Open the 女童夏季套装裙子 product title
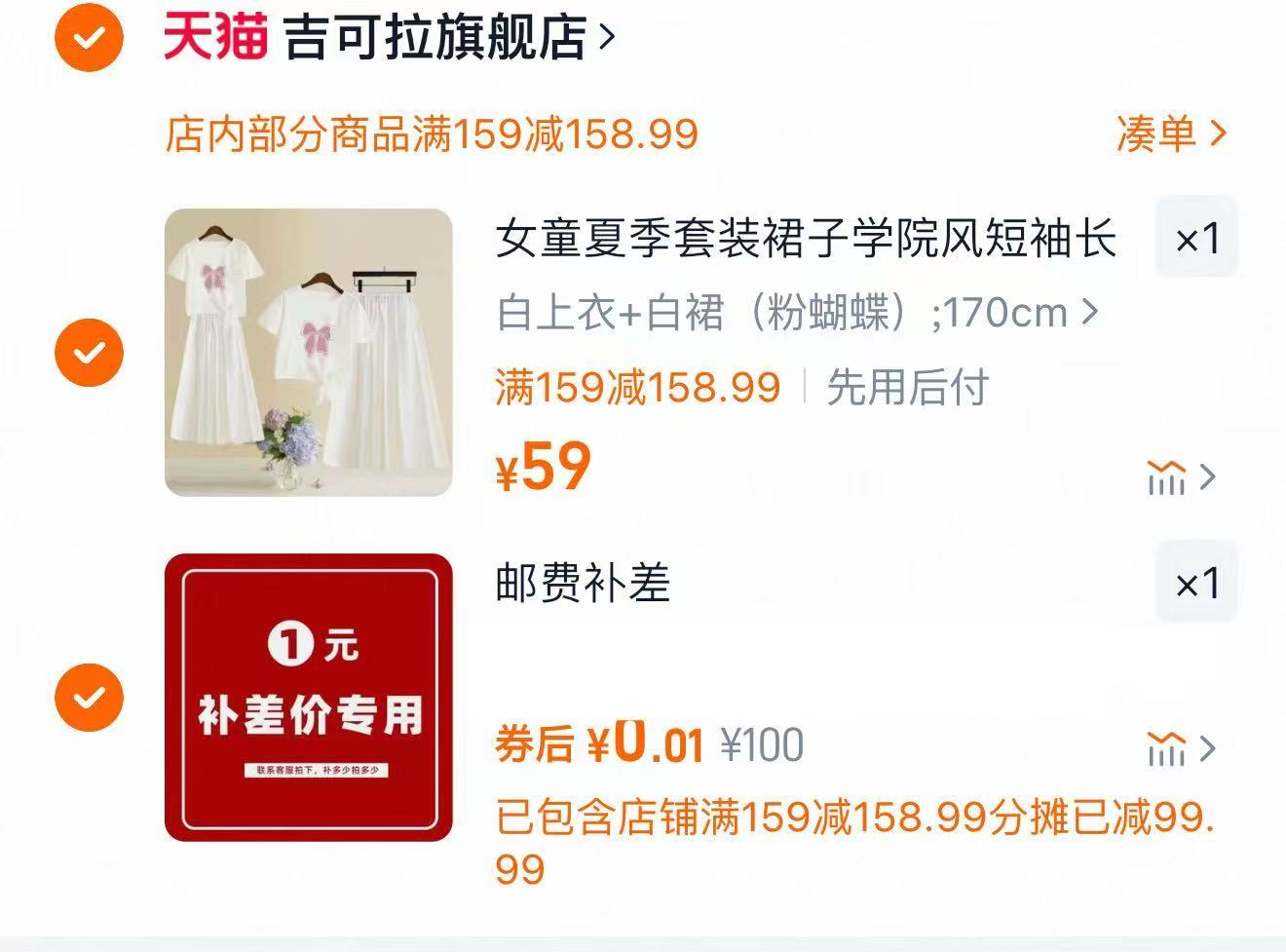This screenshot has height=952, width=1286. [806, 239]
